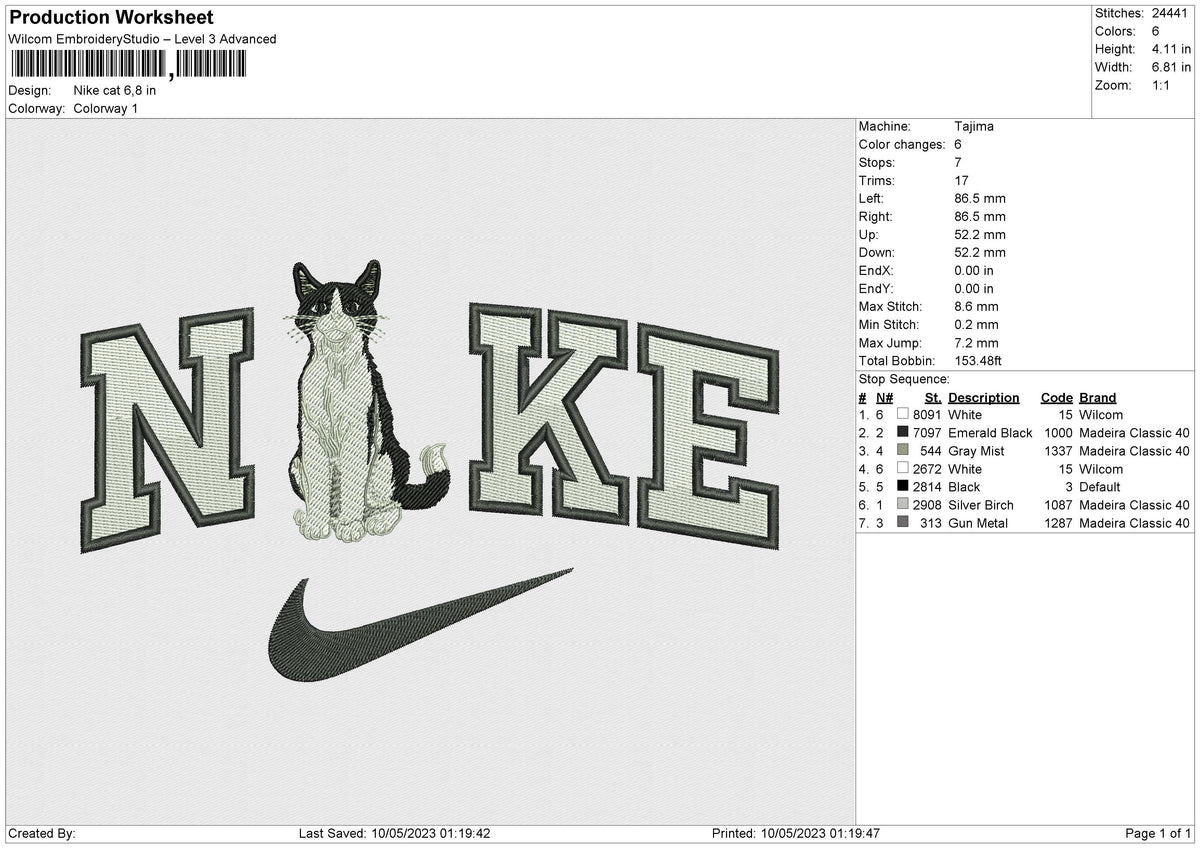Select the Emerald Black color swatch
Viewport: 1200px width, 848px height.
(903, 432)
